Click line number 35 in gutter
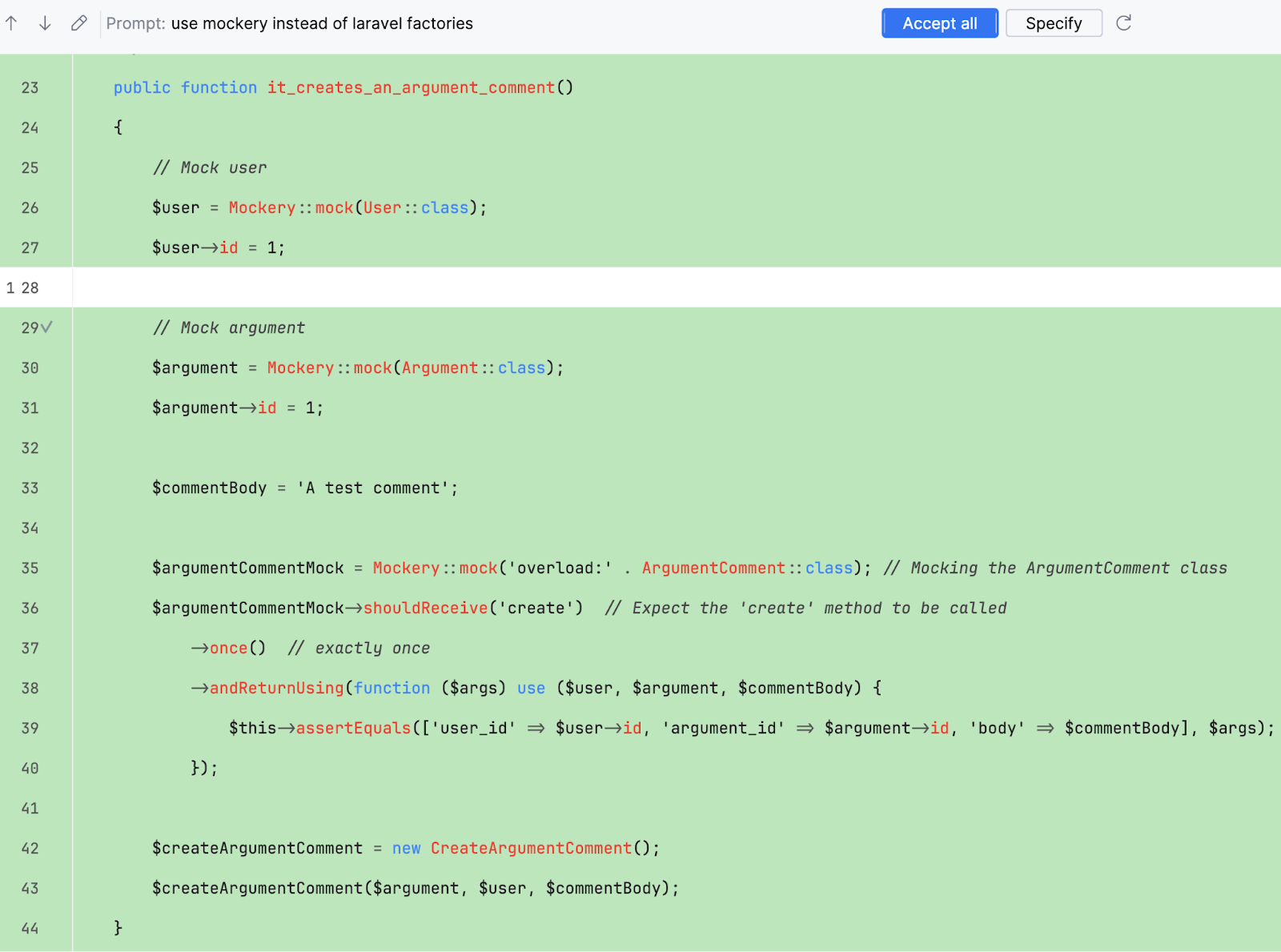1281x952 pixels. (x=30, y=568)
